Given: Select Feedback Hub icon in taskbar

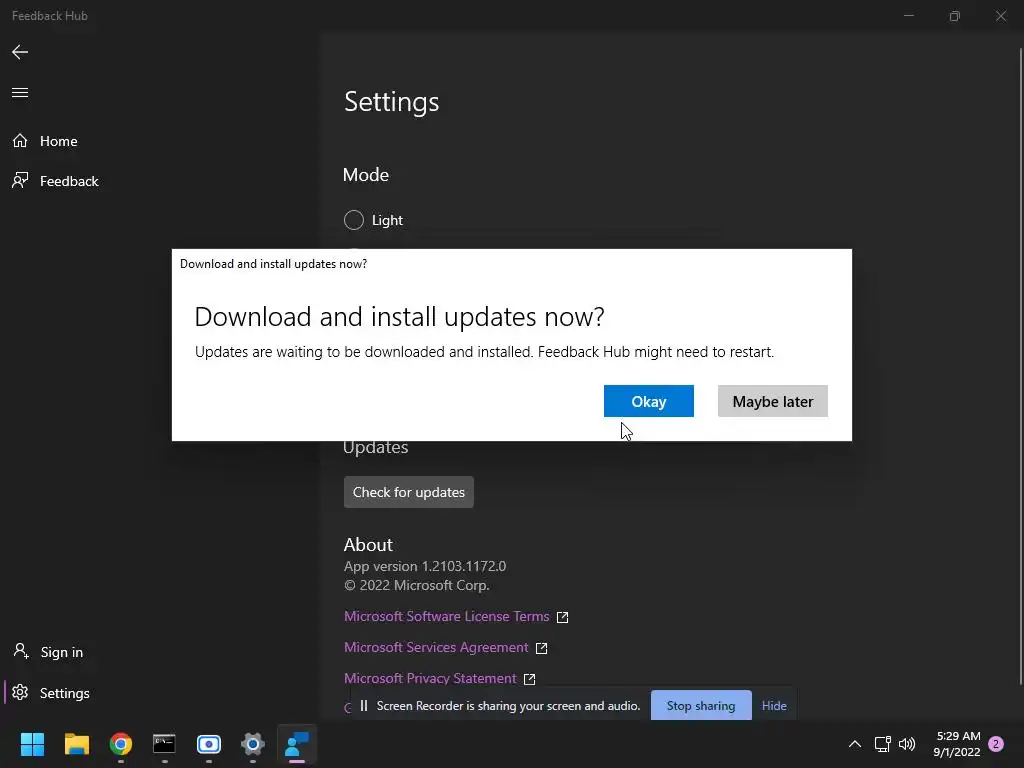Looking at the screenshot, I should pos(296,744).
